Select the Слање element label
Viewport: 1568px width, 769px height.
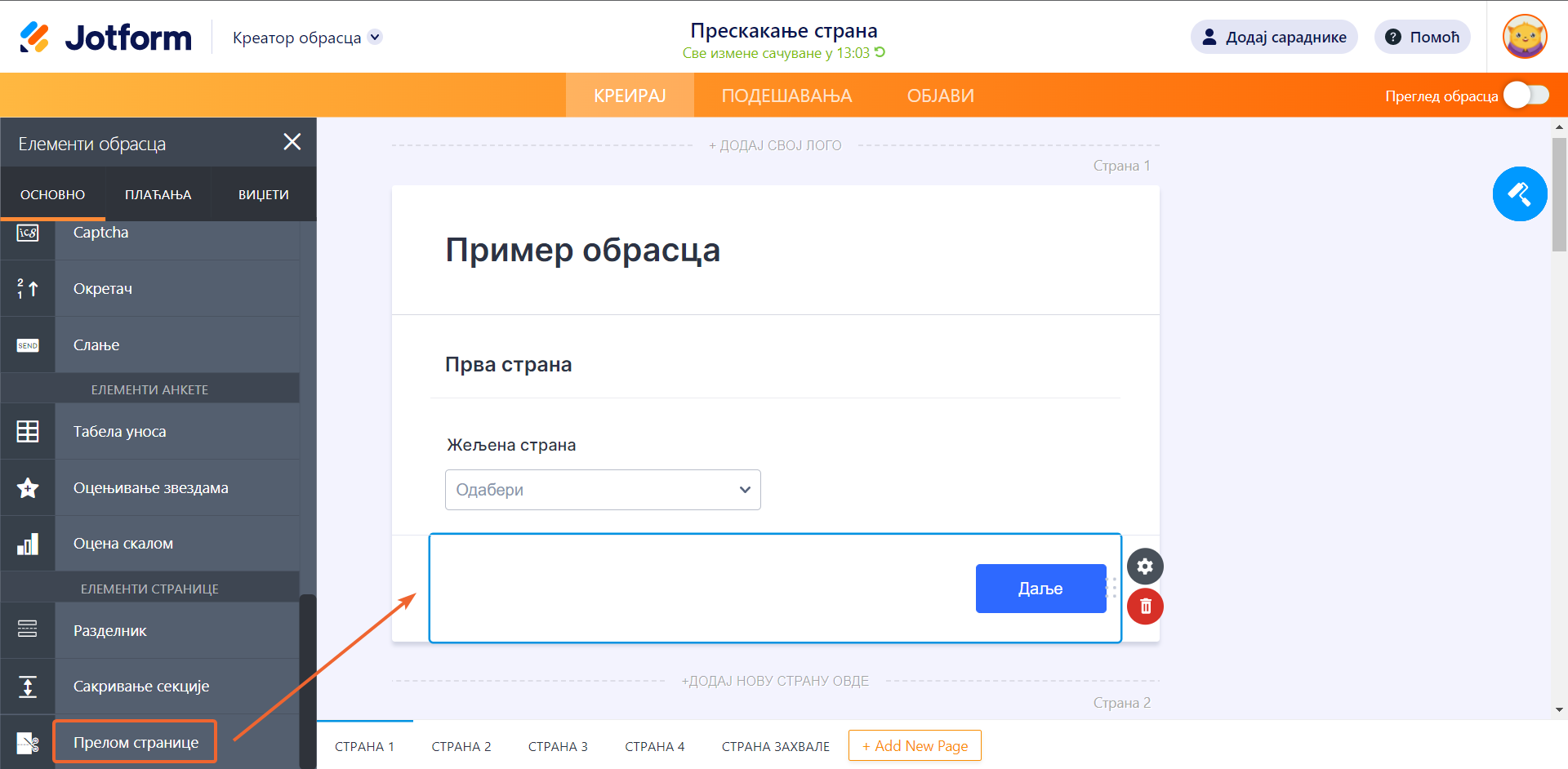click(x=96, y=345)
